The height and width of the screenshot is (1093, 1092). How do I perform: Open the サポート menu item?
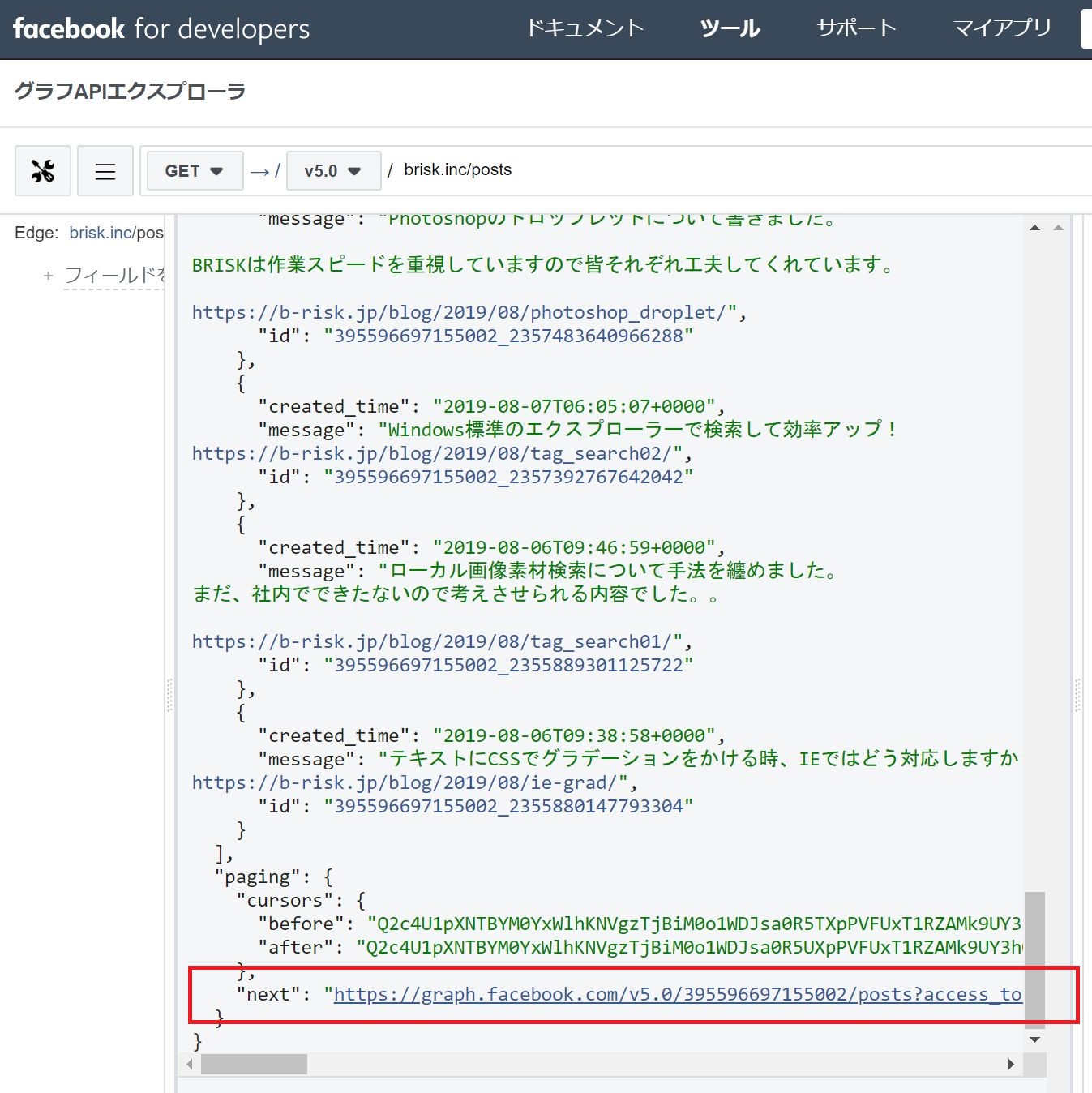[856, 28]
